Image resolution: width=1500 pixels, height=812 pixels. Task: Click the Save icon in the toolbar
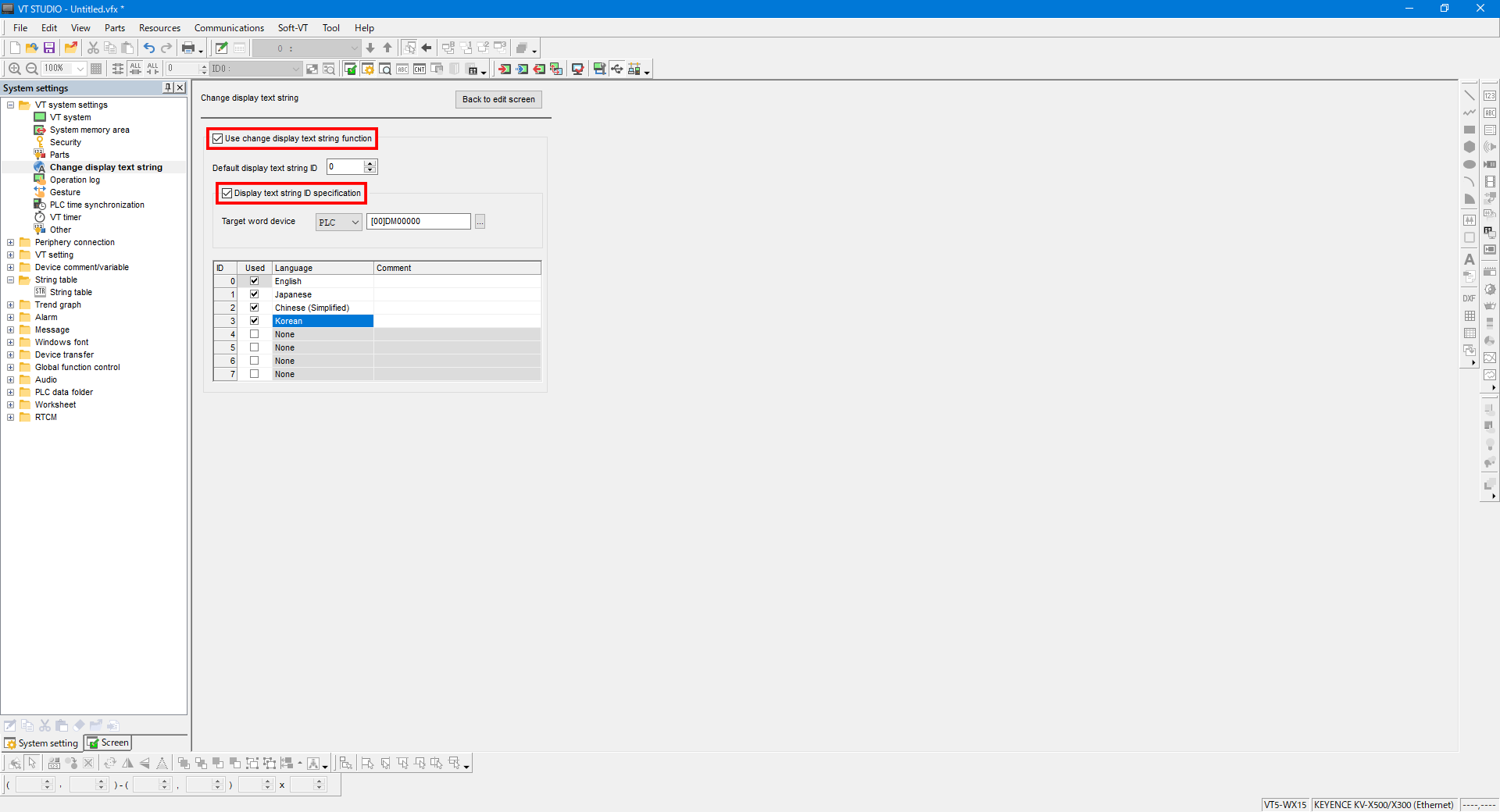click(49, 48)
